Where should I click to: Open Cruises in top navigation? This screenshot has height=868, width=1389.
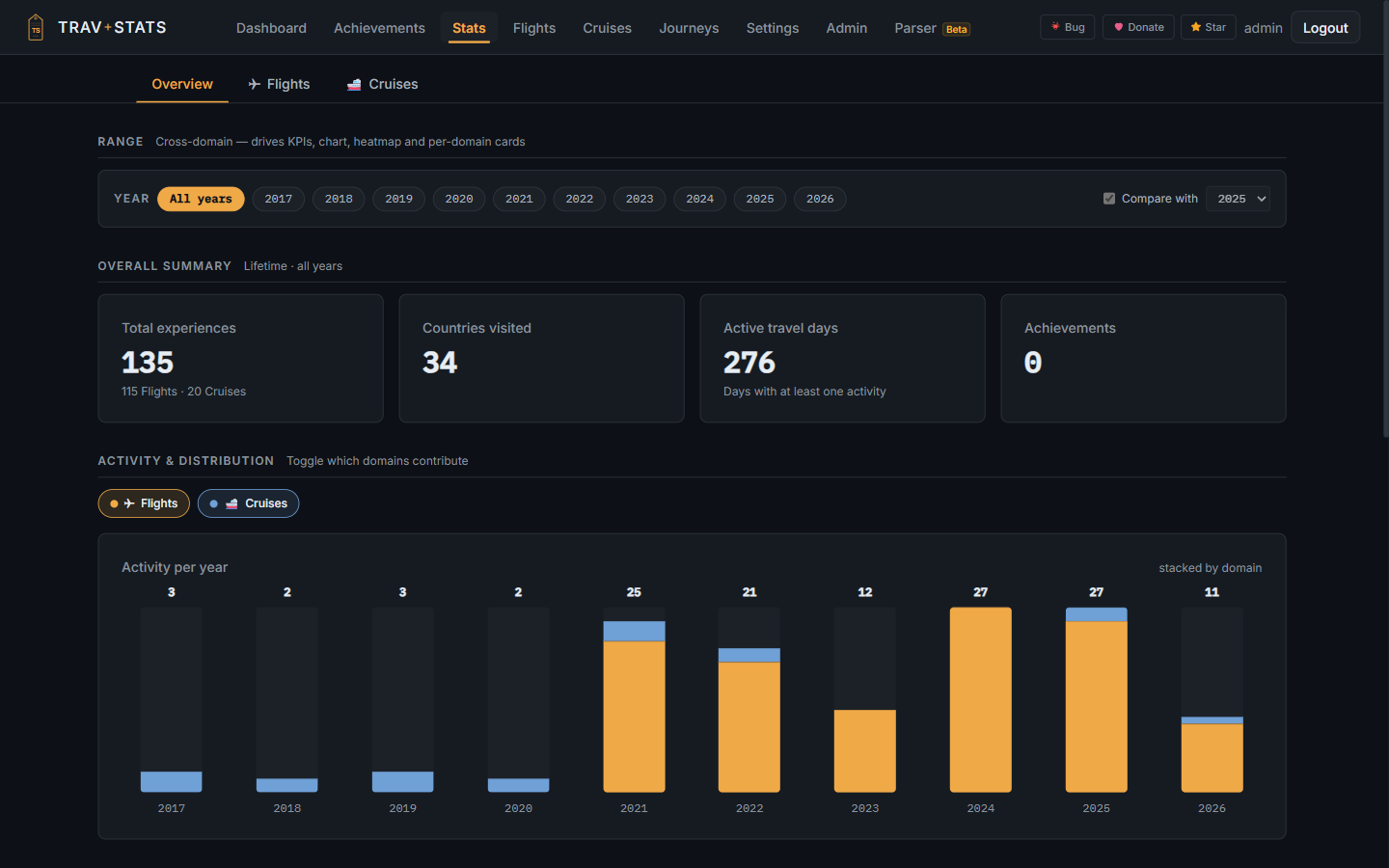click(x=607, y=28)
